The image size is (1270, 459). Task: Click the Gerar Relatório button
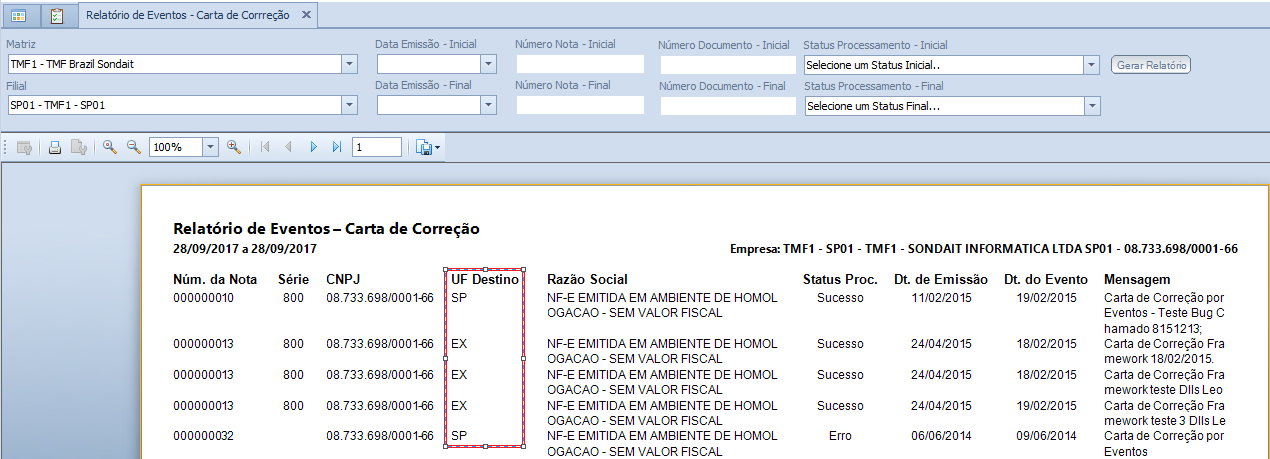click(1151, 65)
